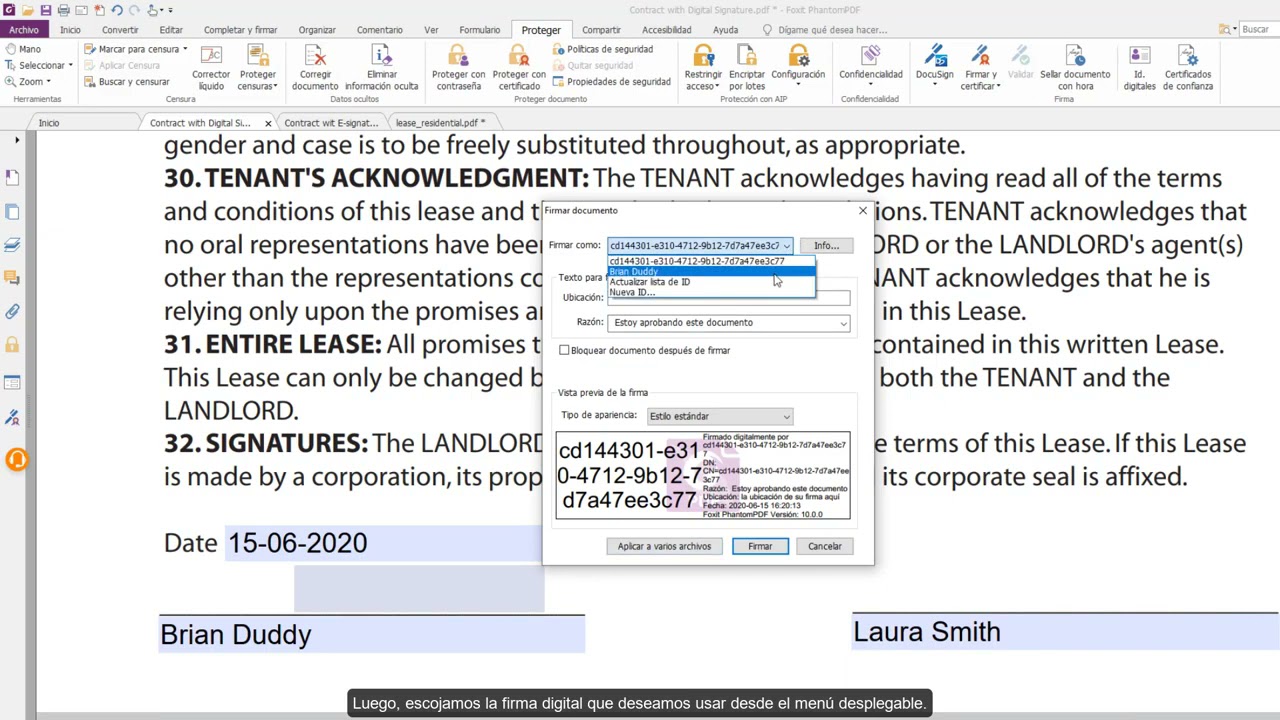Click the Info... button
1280x720 pixels.
[x=826, y=245]
